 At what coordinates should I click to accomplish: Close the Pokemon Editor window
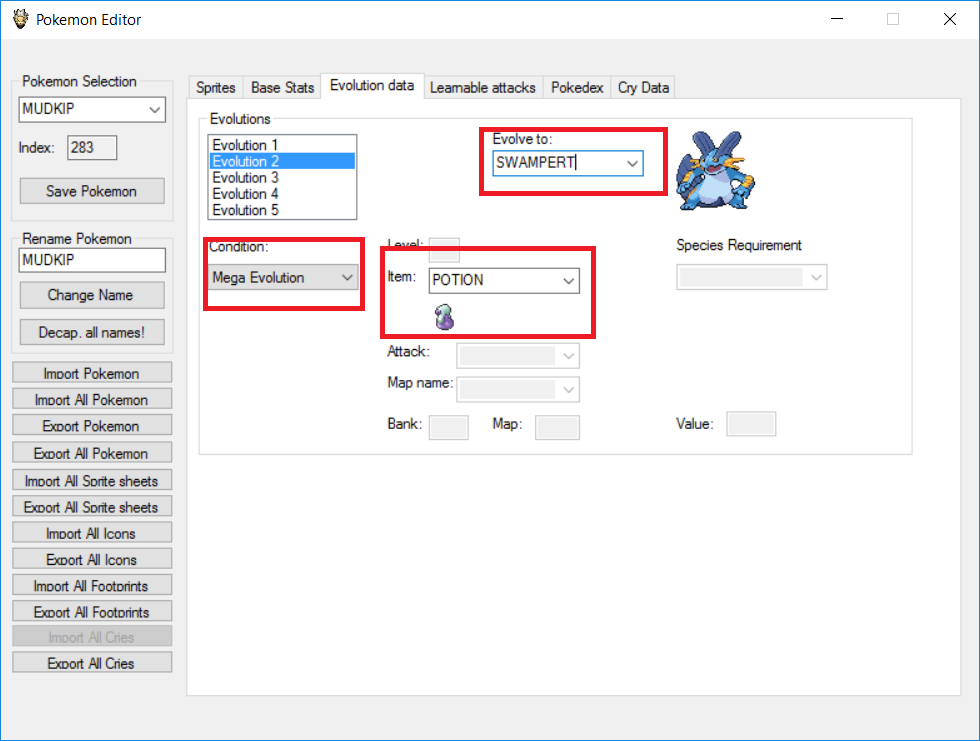(949, 19)
